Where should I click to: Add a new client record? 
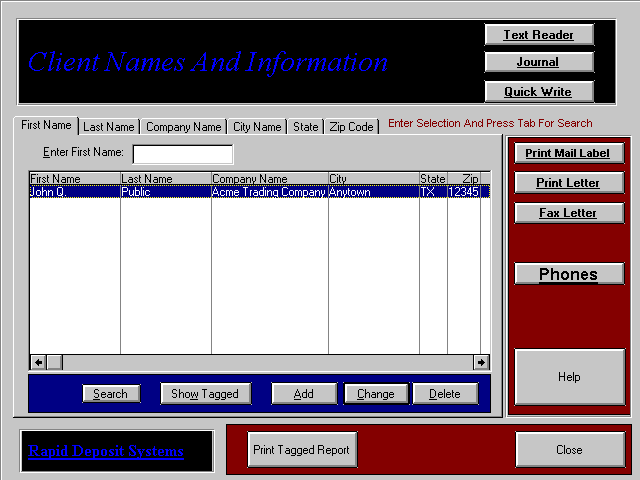[x=303, y=394]
